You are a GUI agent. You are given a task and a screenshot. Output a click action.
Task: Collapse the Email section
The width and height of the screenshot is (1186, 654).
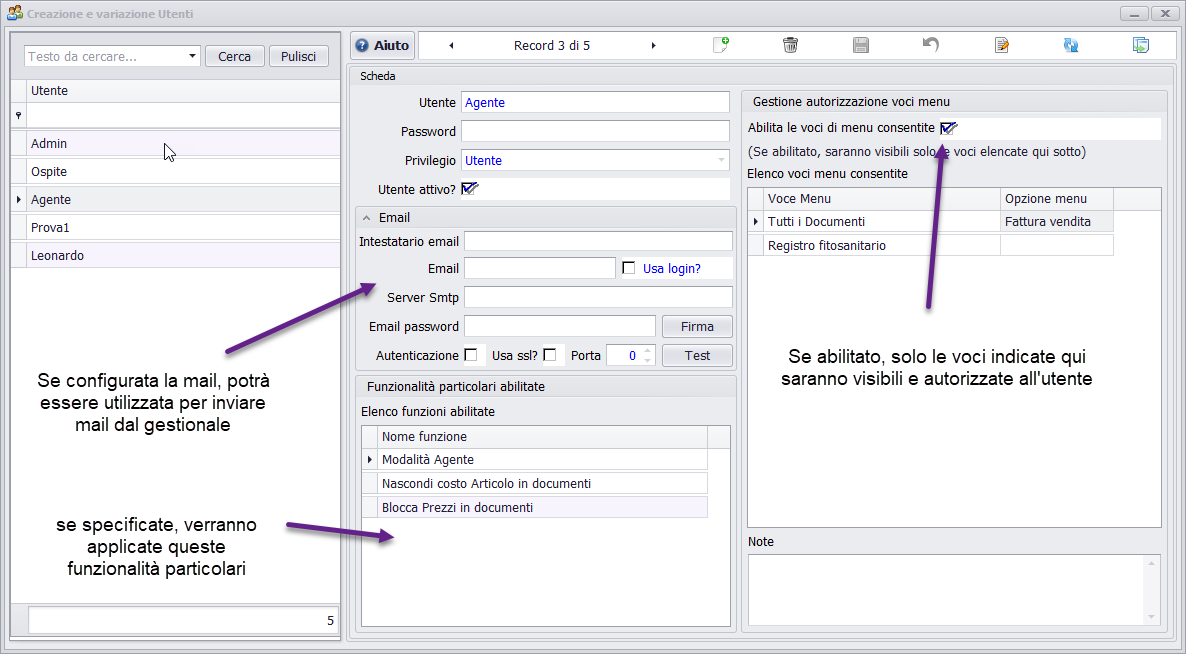(x=367, y=217)
